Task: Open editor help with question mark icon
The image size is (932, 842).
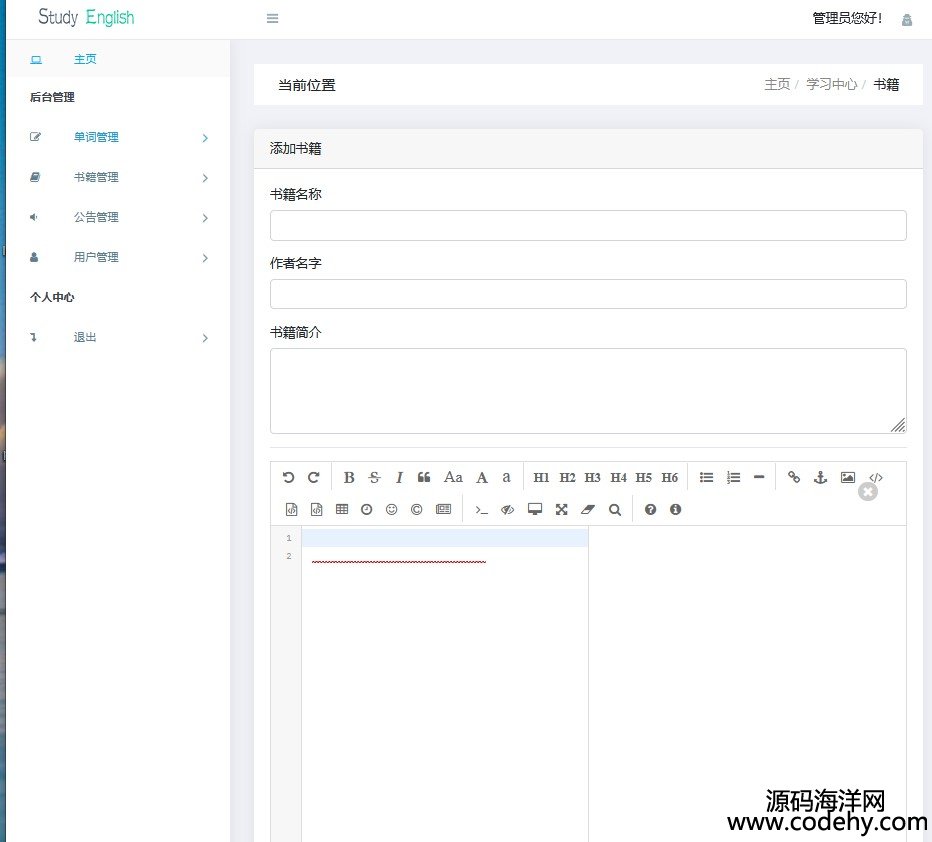Action: (x=650, y=509)
